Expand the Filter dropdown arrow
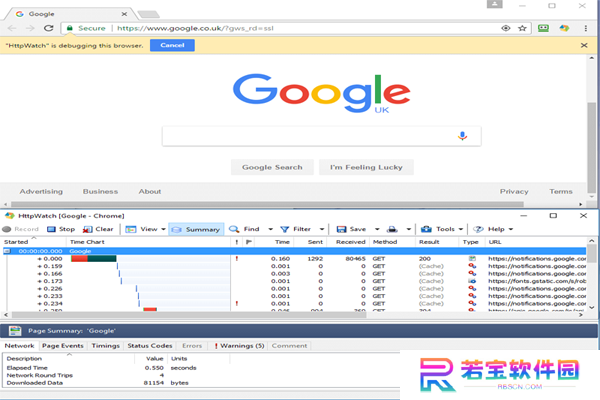The image size is (600, 400). (322, 229)
